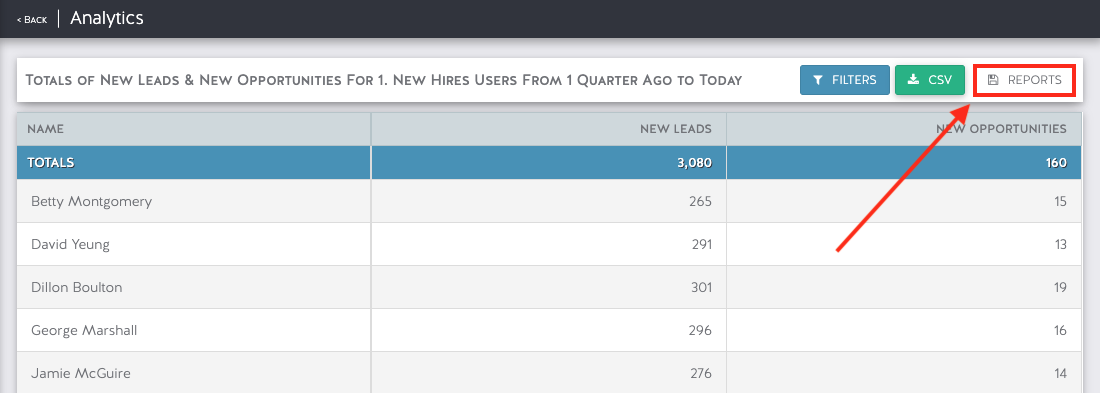The height and width of the screenshot is (393, 1100).
Task: Select Betty Montgomery in the table
Action: click(x=91, y=201)
